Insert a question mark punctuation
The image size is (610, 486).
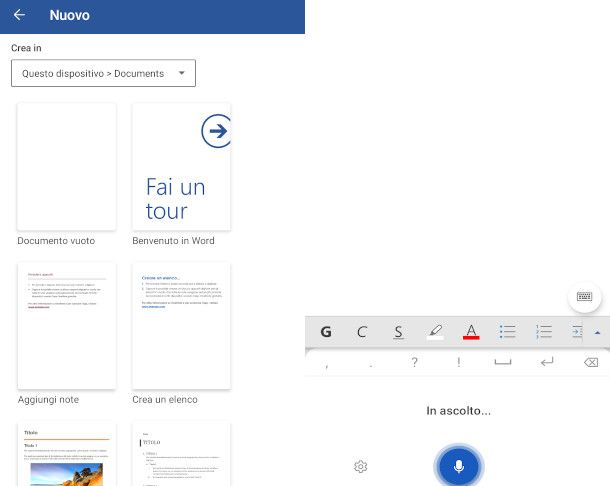click(x=415, y=363)
